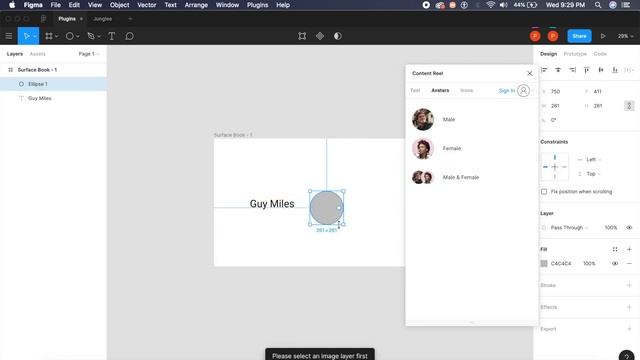Select the Ellipse shape tool
This screenshot has width=640, height=360.
tap(69, 36)
